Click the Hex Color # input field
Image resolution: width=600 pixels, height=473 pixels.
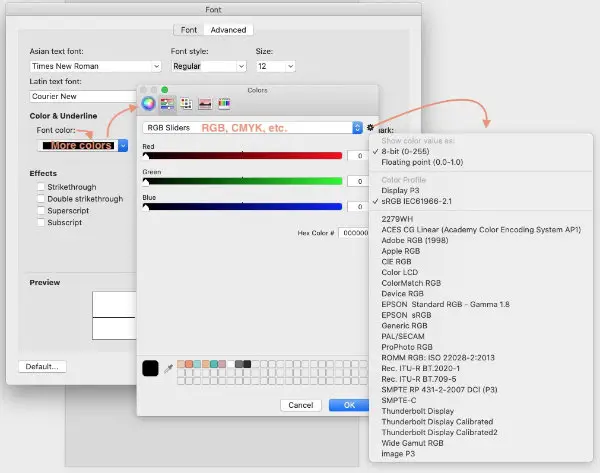click(354, 233)
